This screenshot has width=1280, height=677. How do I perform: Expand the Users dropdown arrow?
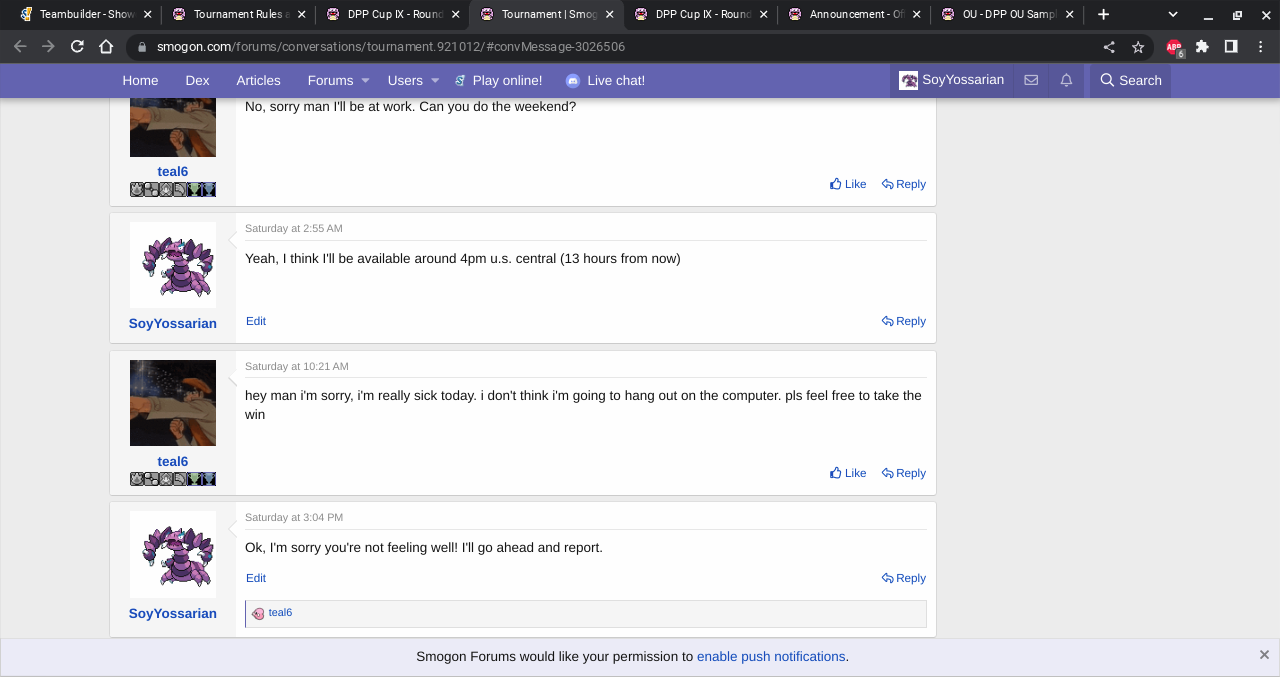435,80
